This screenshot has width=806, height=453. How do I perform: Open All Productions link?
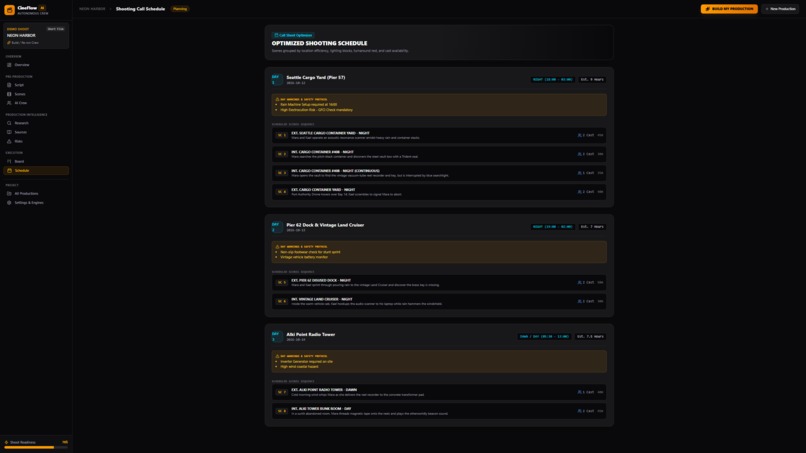(x=36, y=193)
